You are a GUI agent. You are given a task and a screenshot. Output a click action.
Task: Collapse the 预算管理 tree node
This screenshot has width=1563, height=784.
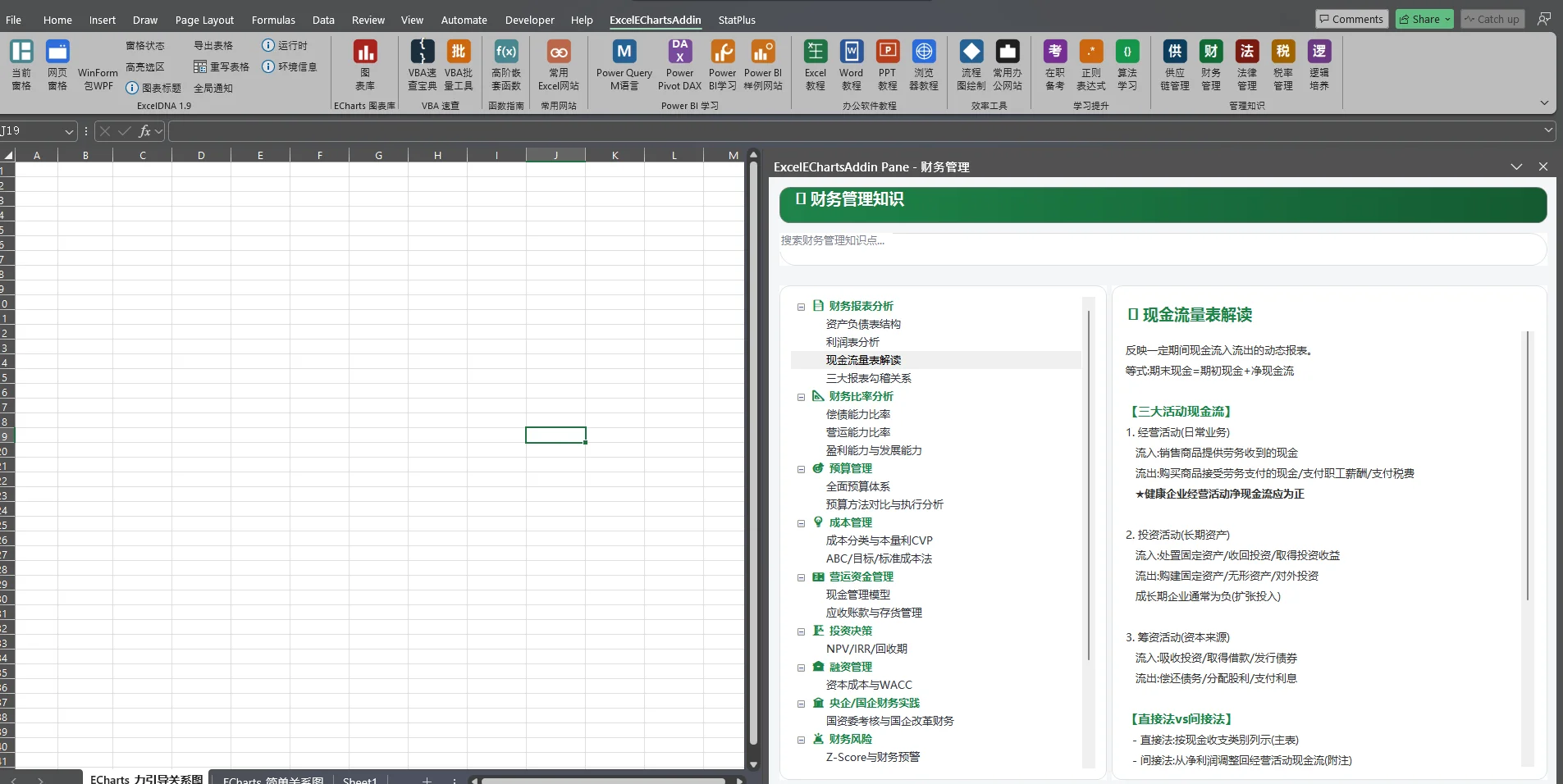801,469
